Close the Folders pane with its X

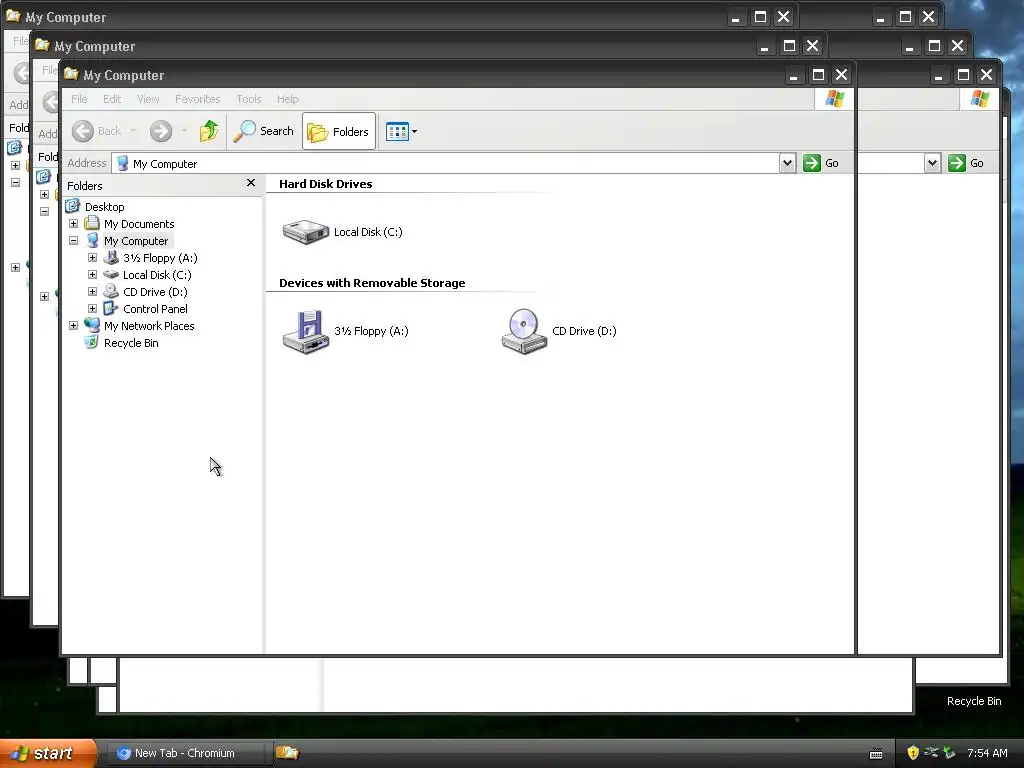[251, 184]
